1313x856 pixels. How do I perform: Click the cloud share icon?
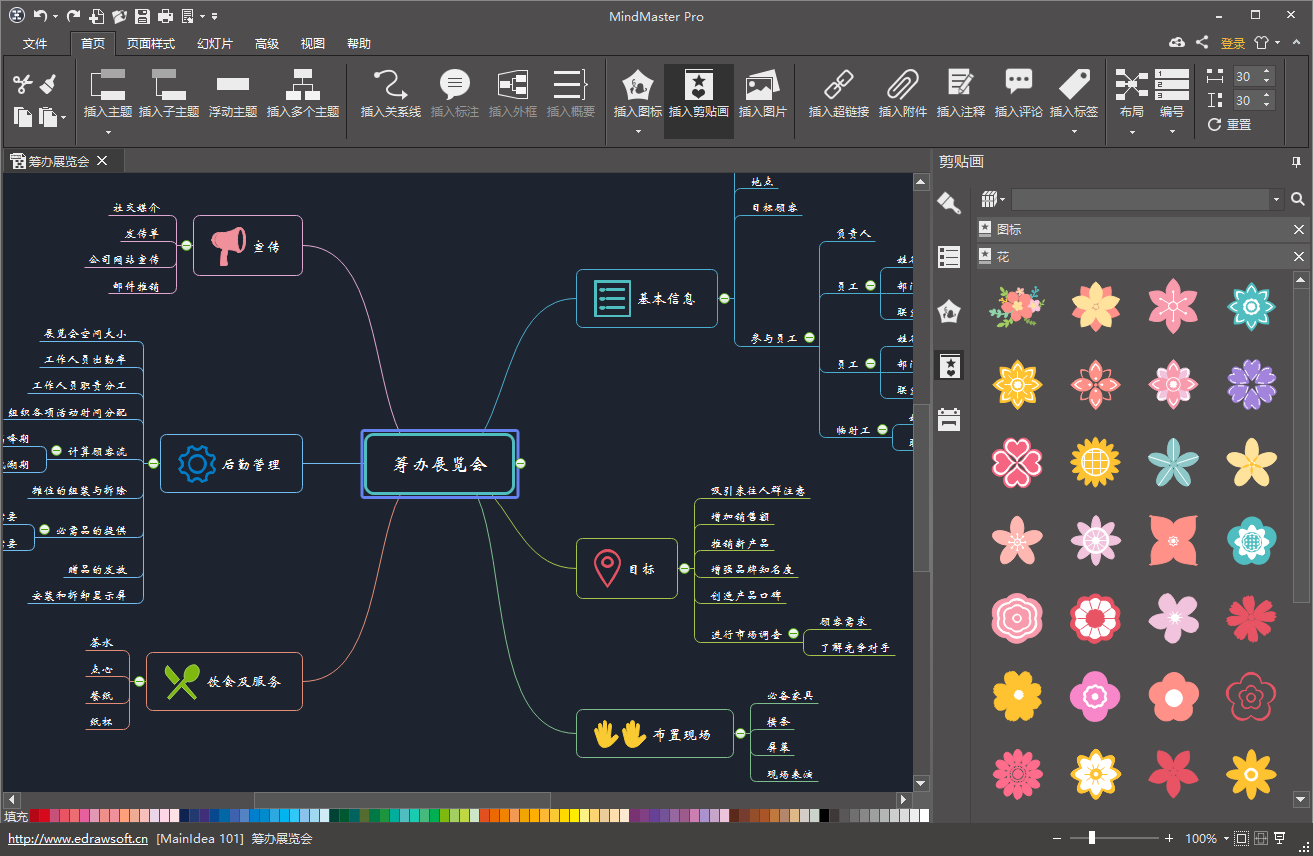coord(1176,43)
